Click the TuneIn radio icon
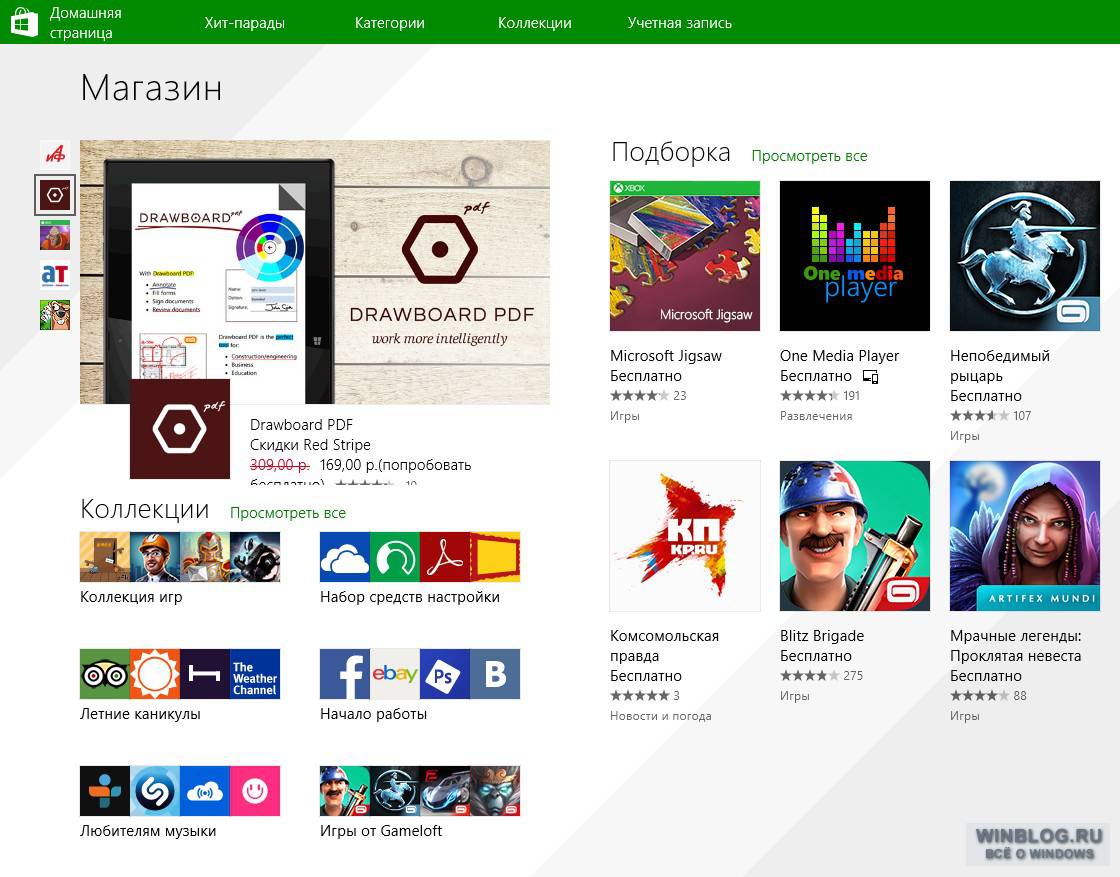 click(x=105, y=791)
